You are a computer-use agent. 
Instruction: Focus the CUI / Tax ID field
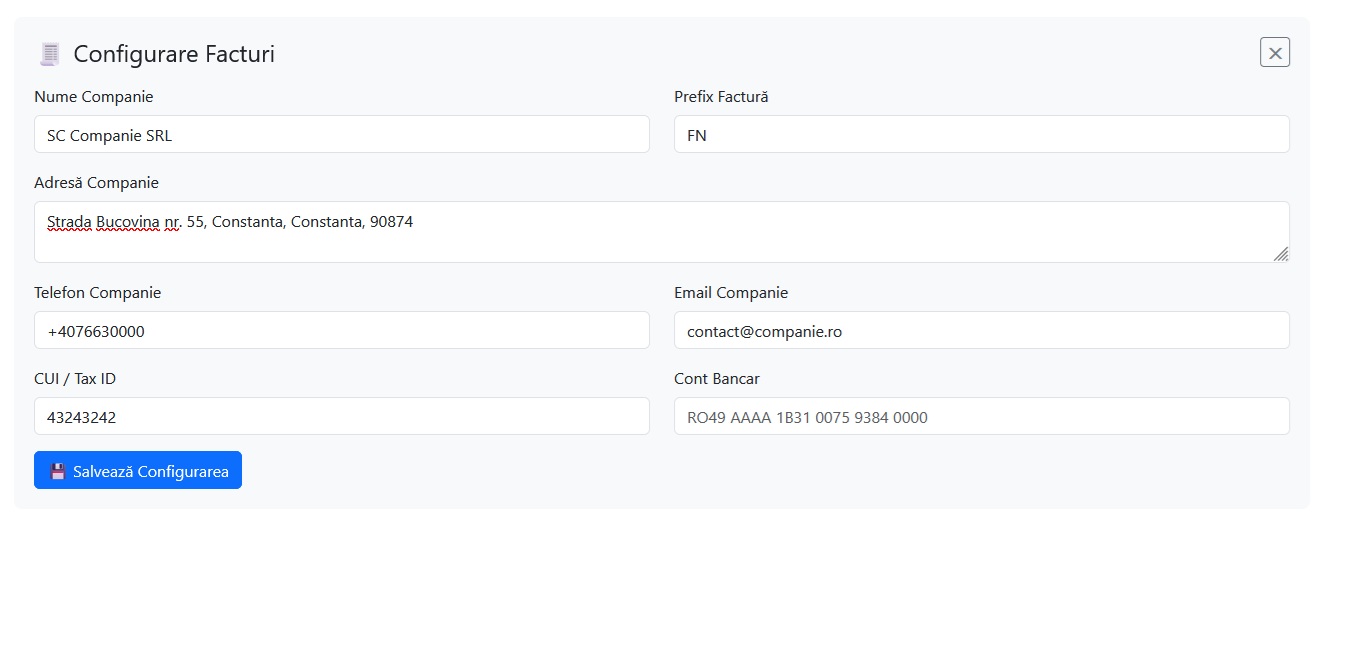(341, 417)
